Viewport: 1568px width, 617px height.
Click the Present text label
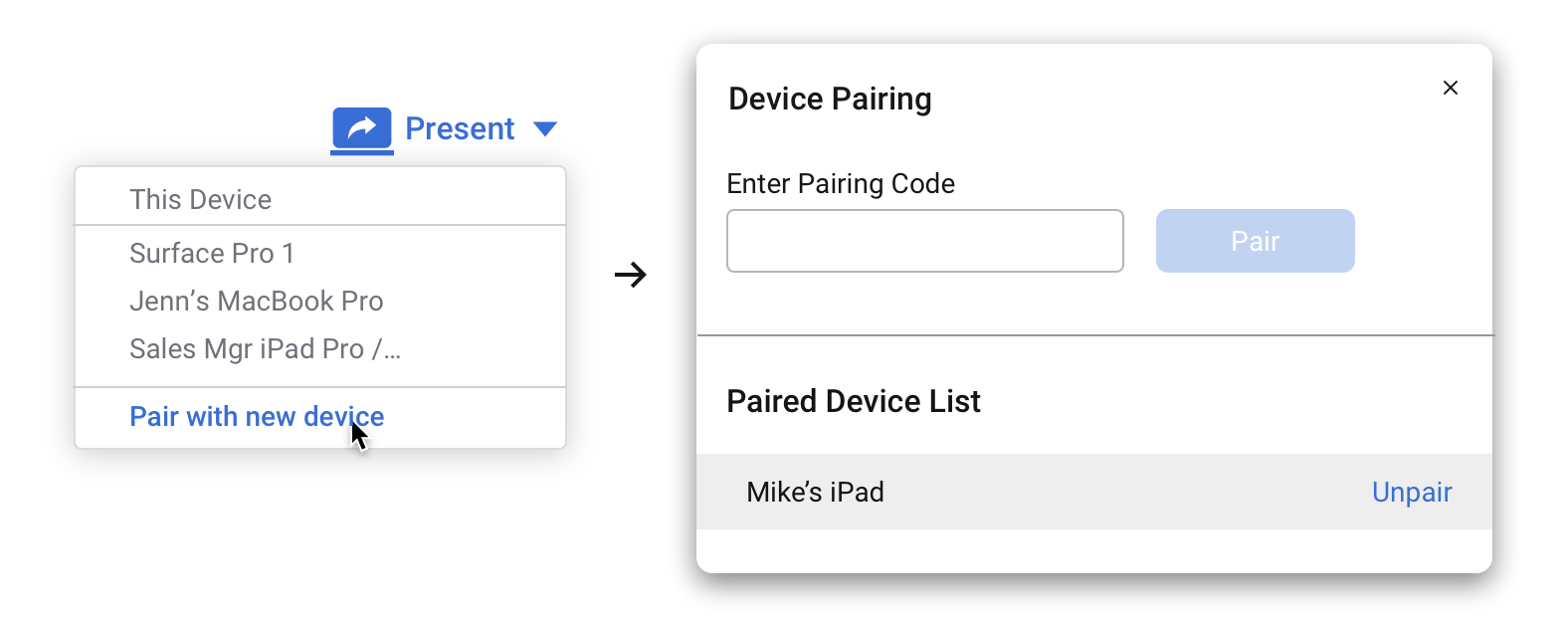click(460, 128)
